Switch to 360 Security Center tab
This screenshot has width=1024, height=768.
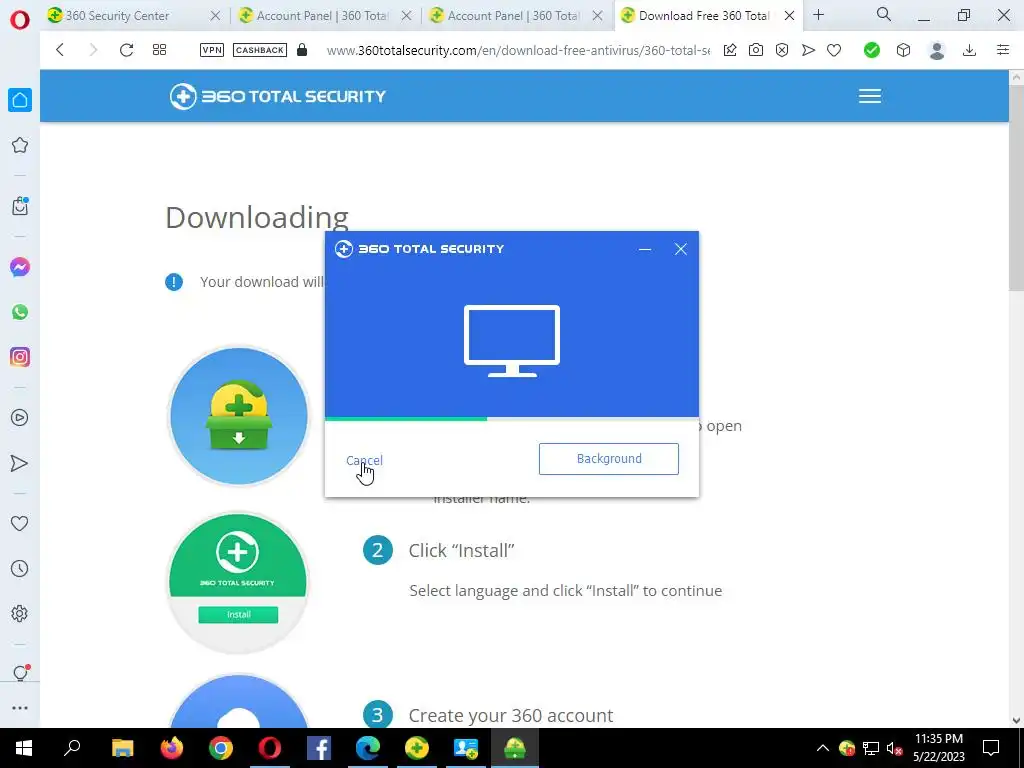click(135, 16)
